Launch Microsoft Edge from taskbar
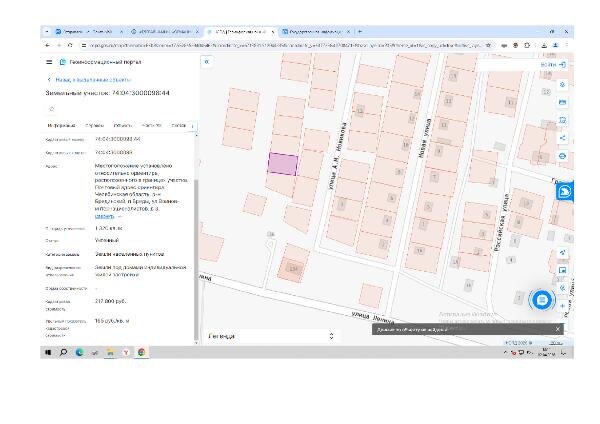The height and width of the screenshot is (424, 600). pos(79,352)
